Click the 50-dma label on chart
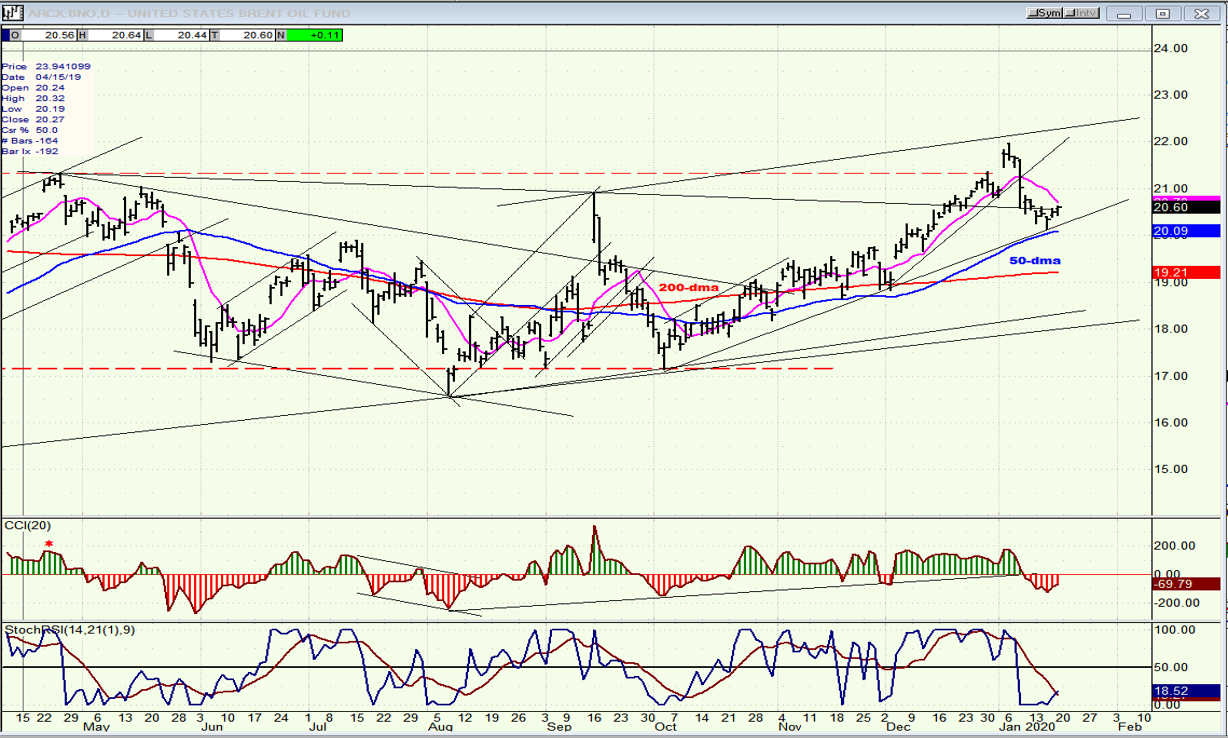 [1034, 260]
